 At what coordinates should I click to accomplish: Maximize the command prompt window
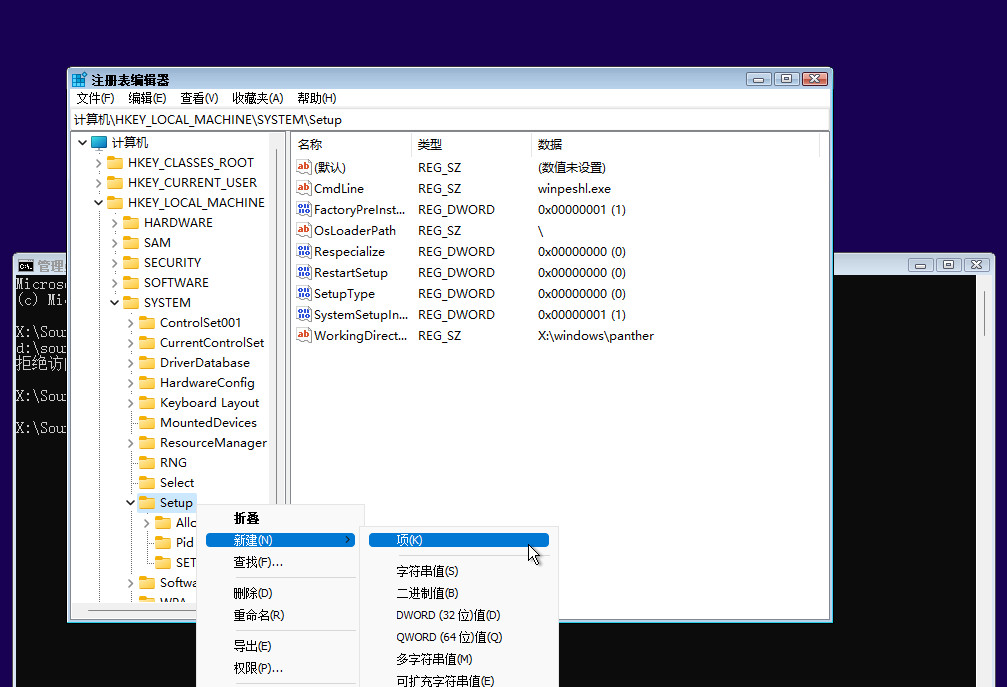click(948, 265)
